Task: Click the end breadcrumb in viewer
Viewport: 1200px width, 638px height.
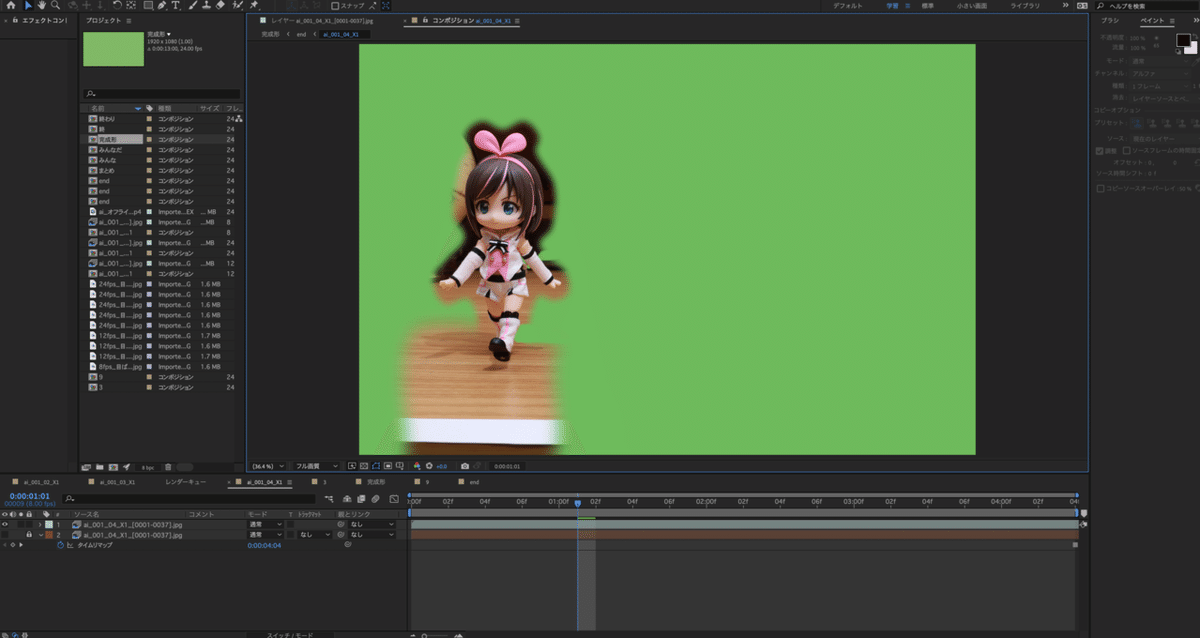Action: point(302,34)
